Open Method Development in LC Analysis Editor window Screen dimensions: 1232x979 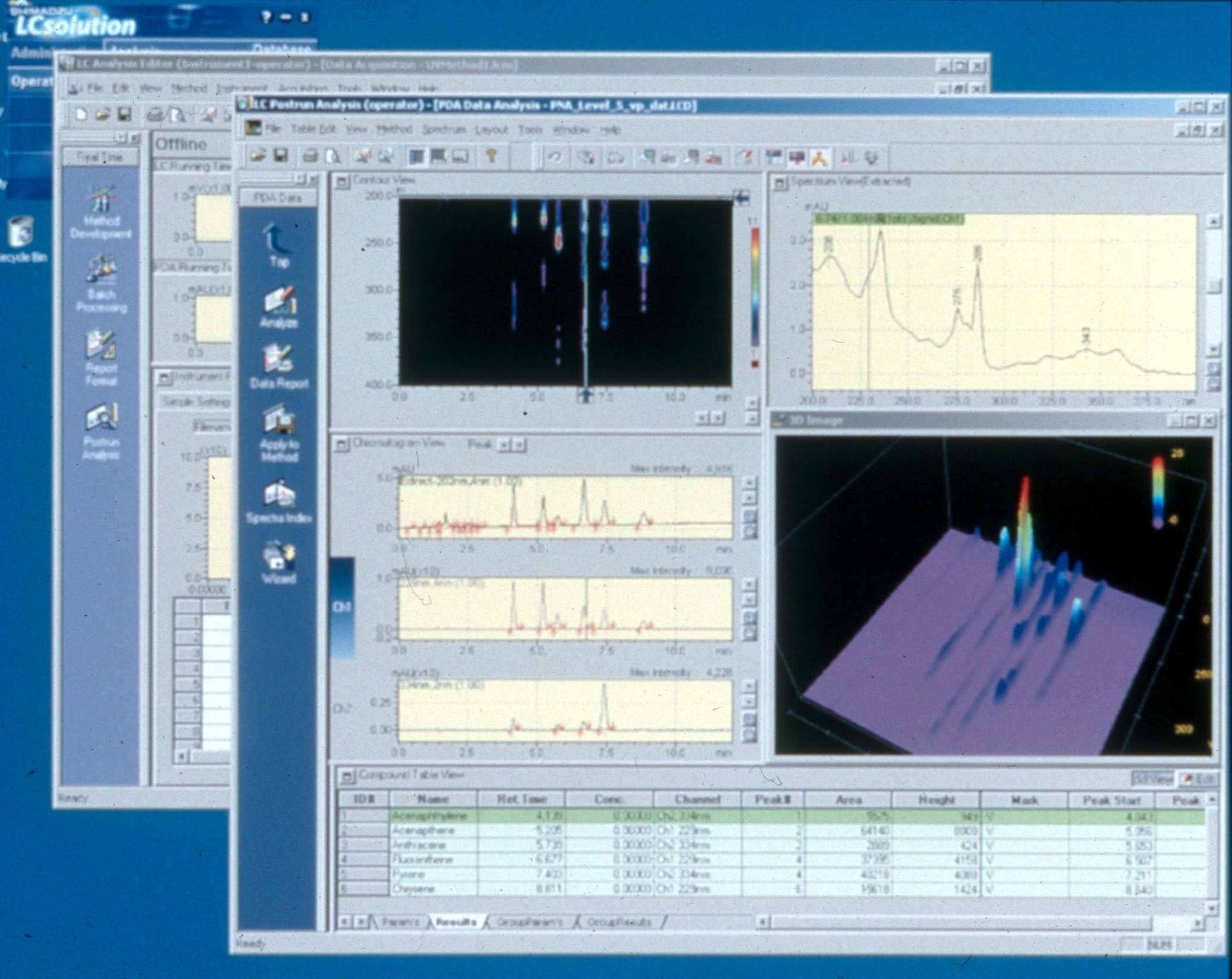point(101,212)
